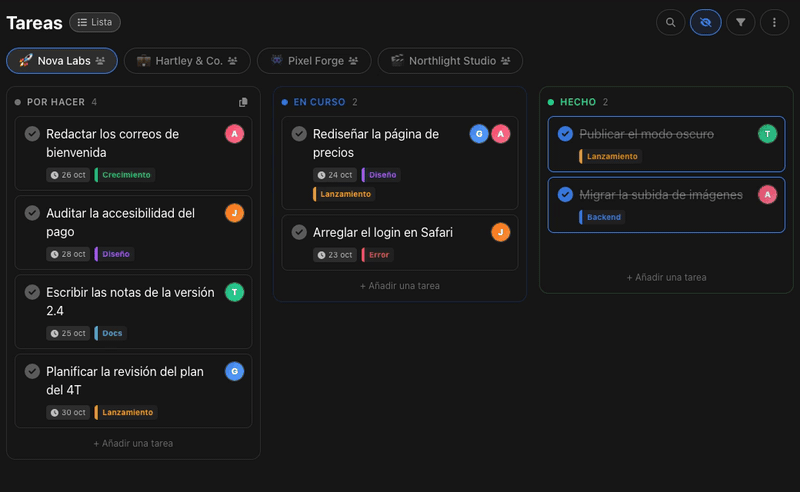The image size is (800, 492).
Task: Open 'Arreglar el login en Safari' task title
Action: tap(383, 232)
